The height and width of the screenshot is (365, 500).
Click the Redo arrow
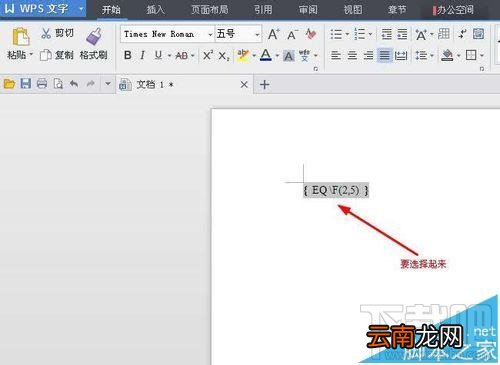(90, 84)
